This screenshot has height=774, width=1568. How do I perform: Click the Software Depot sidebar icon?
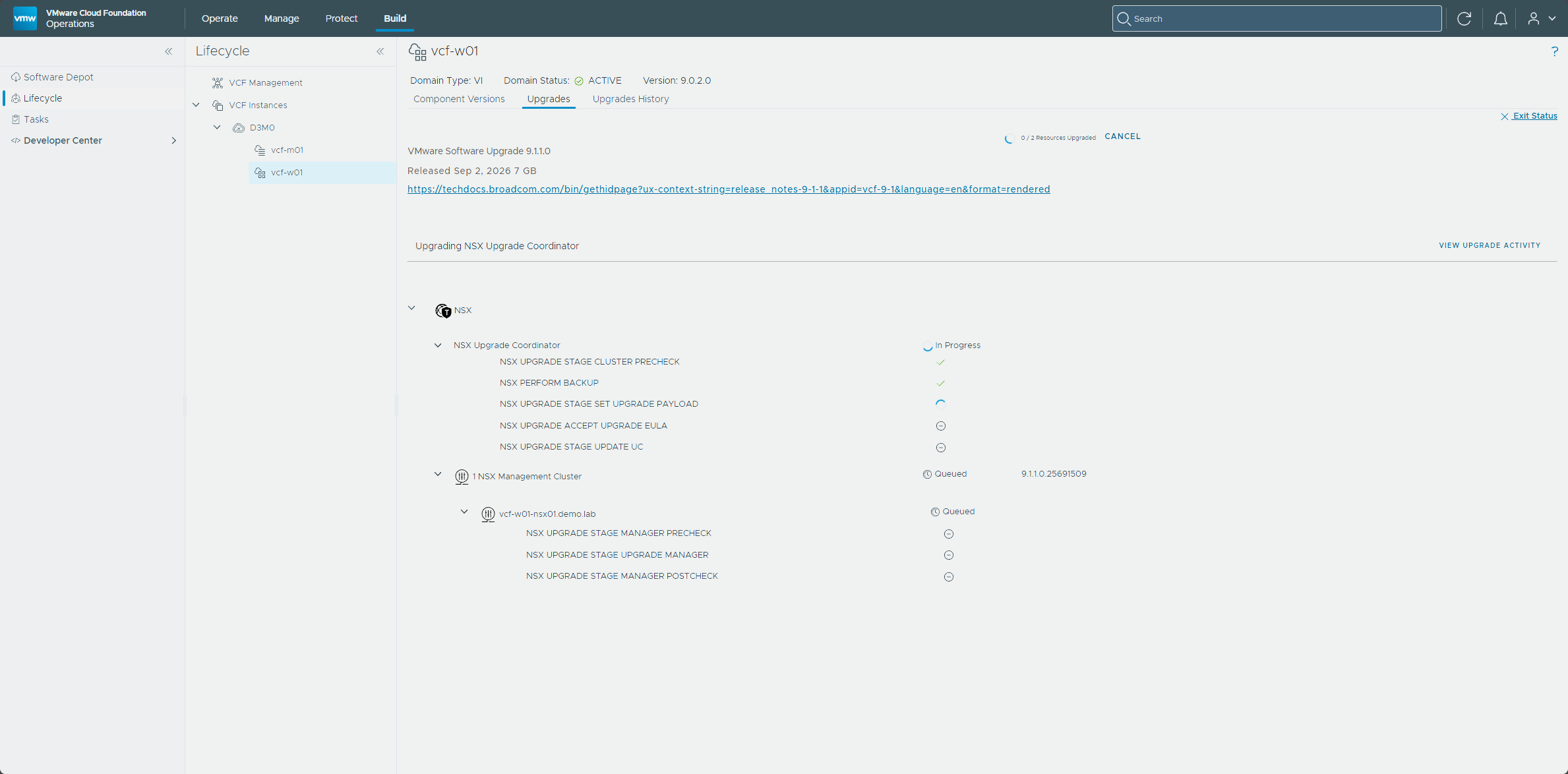[x=16, y=77]
